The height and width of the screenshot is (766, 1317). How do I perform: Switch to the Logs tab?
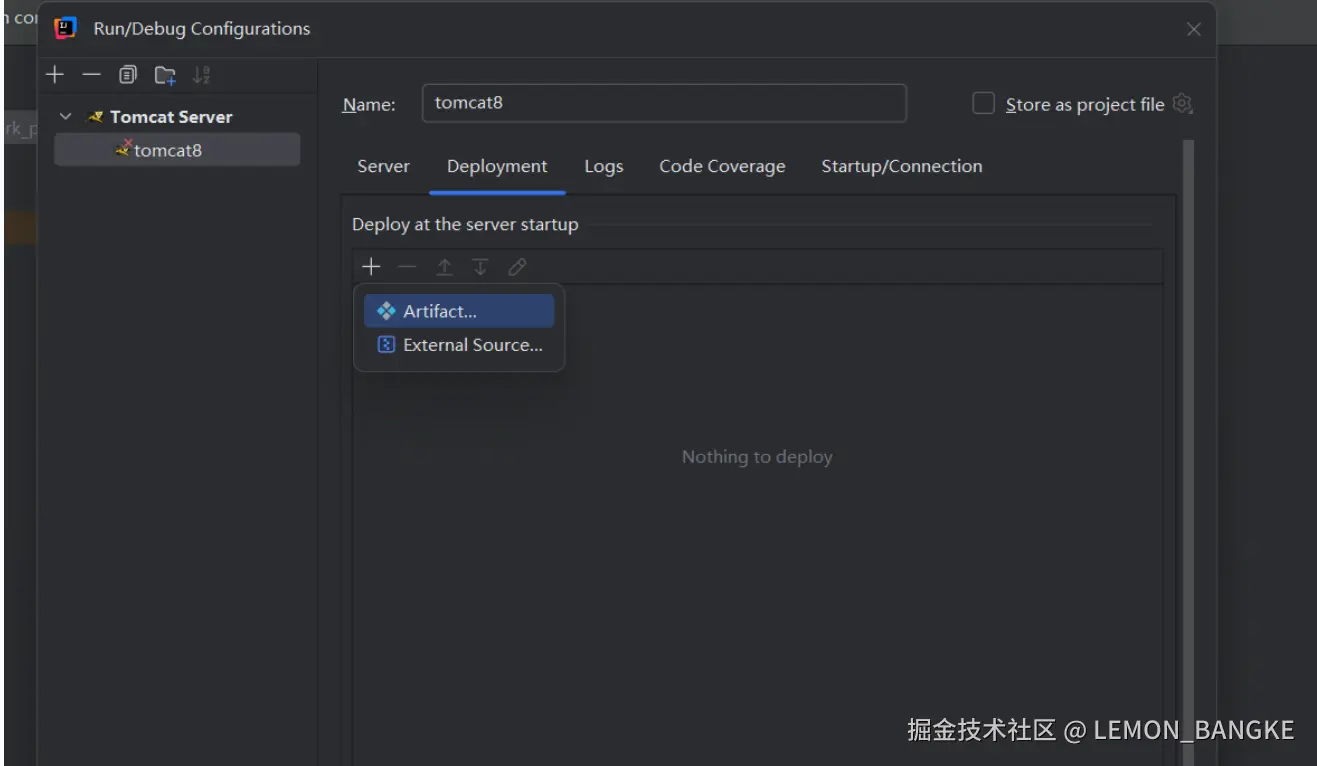[x=604, y=167]
